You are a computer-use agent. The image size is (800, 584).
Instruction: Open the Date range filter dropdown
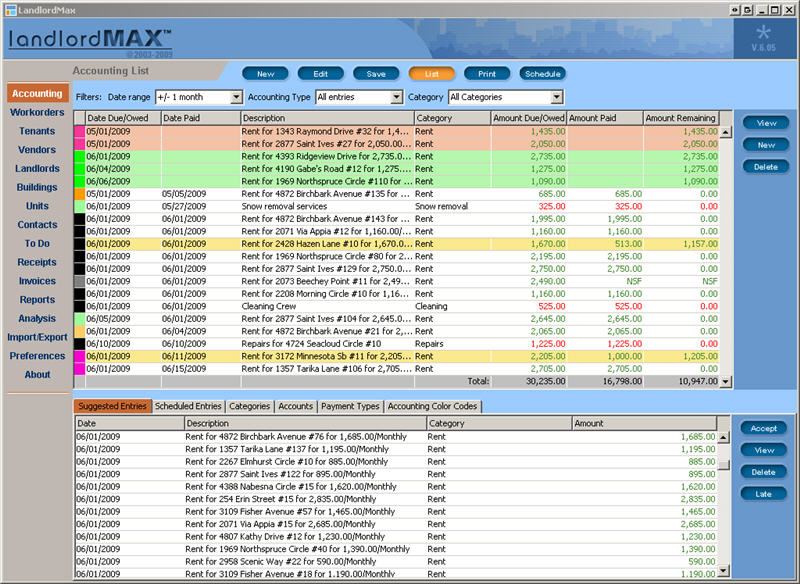236,97
